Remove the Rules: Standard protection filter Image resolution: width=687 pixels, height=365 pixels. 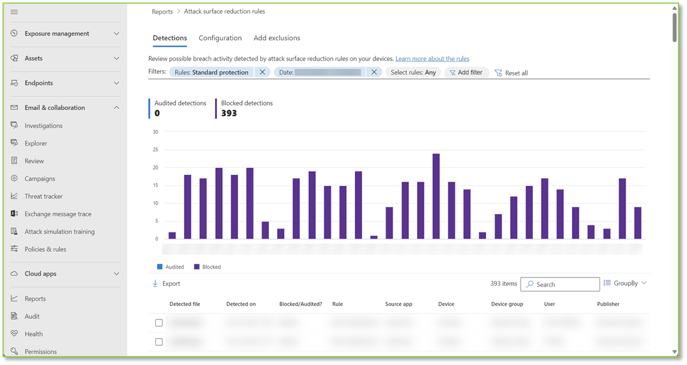(x=262, y=72)
